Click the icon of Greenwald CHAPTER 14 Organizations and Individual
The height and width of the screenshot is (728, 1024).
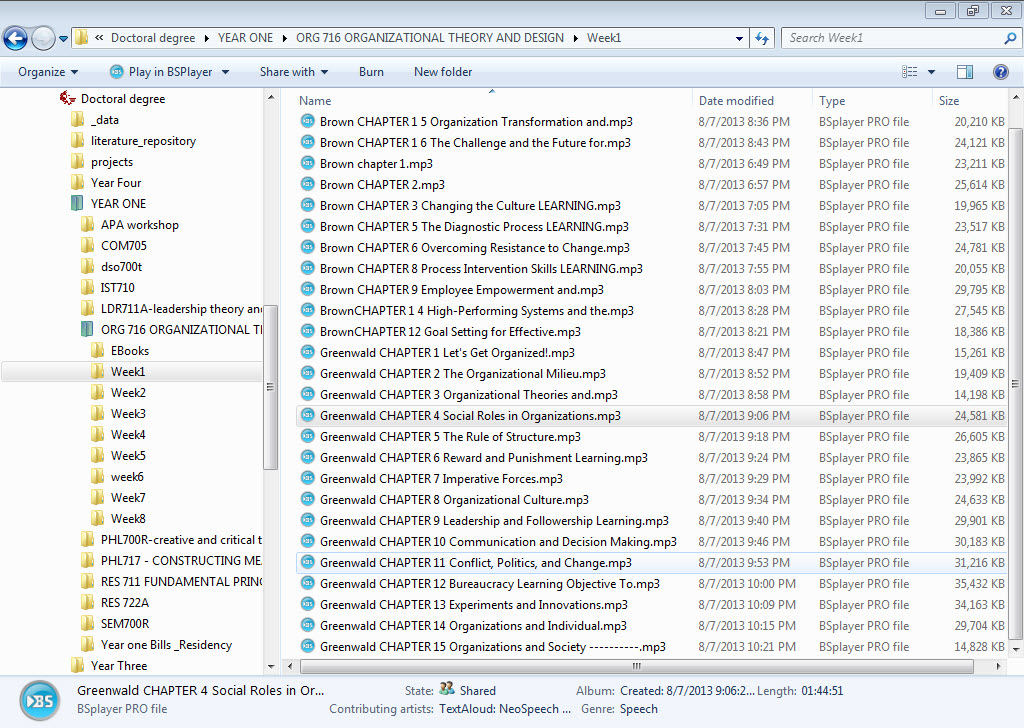[308, 625]
